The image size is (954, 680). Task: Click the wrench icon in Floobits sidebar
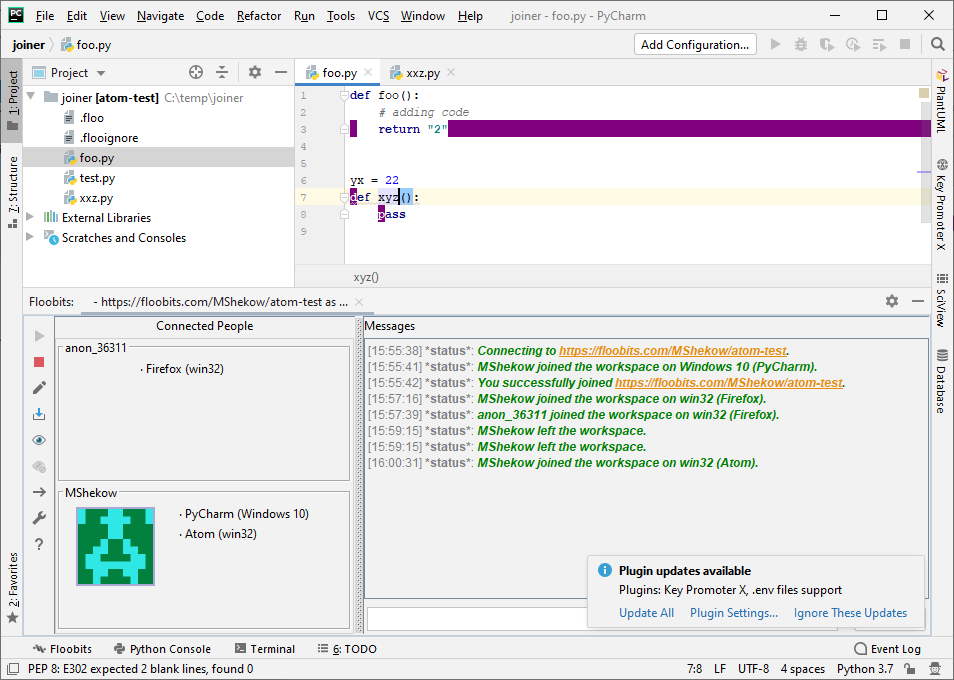(x=39, y=518)
